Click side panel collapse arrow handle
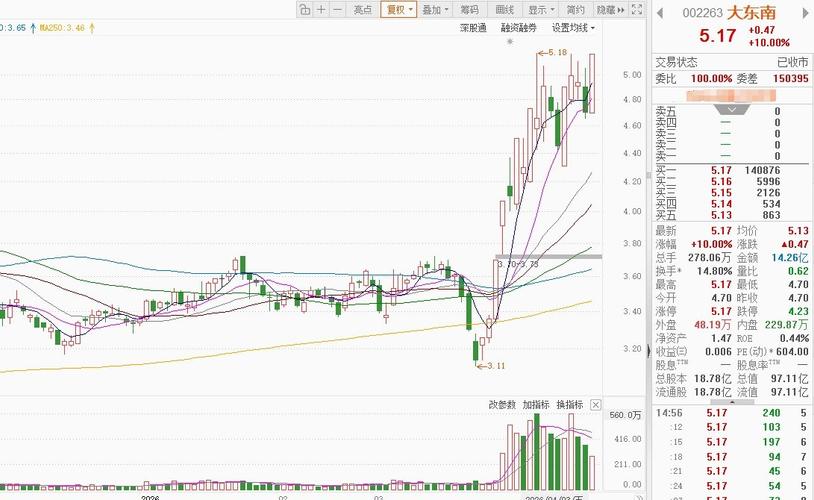The height and width of the screenshot is (500, 814). click(x=649, y=352)
